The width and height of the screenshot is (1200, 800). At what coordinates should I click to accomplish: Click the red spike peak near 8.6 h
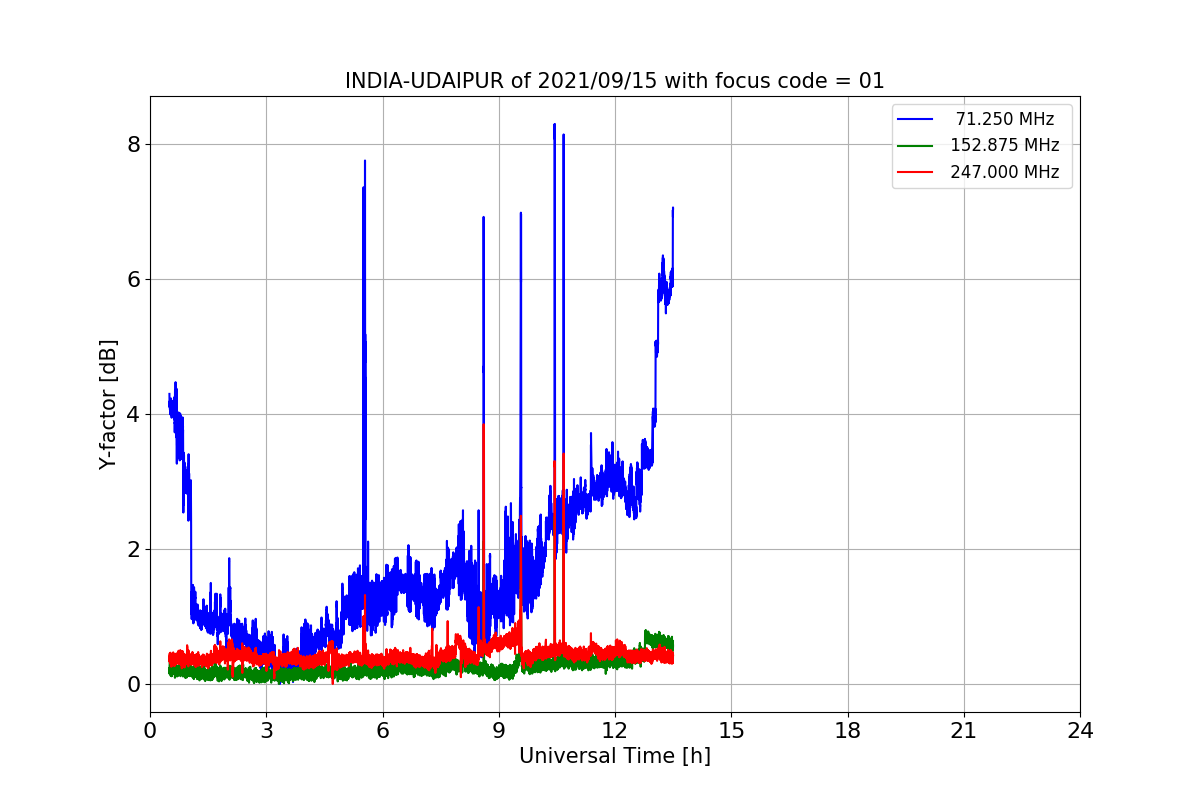(x=483, y=426)
